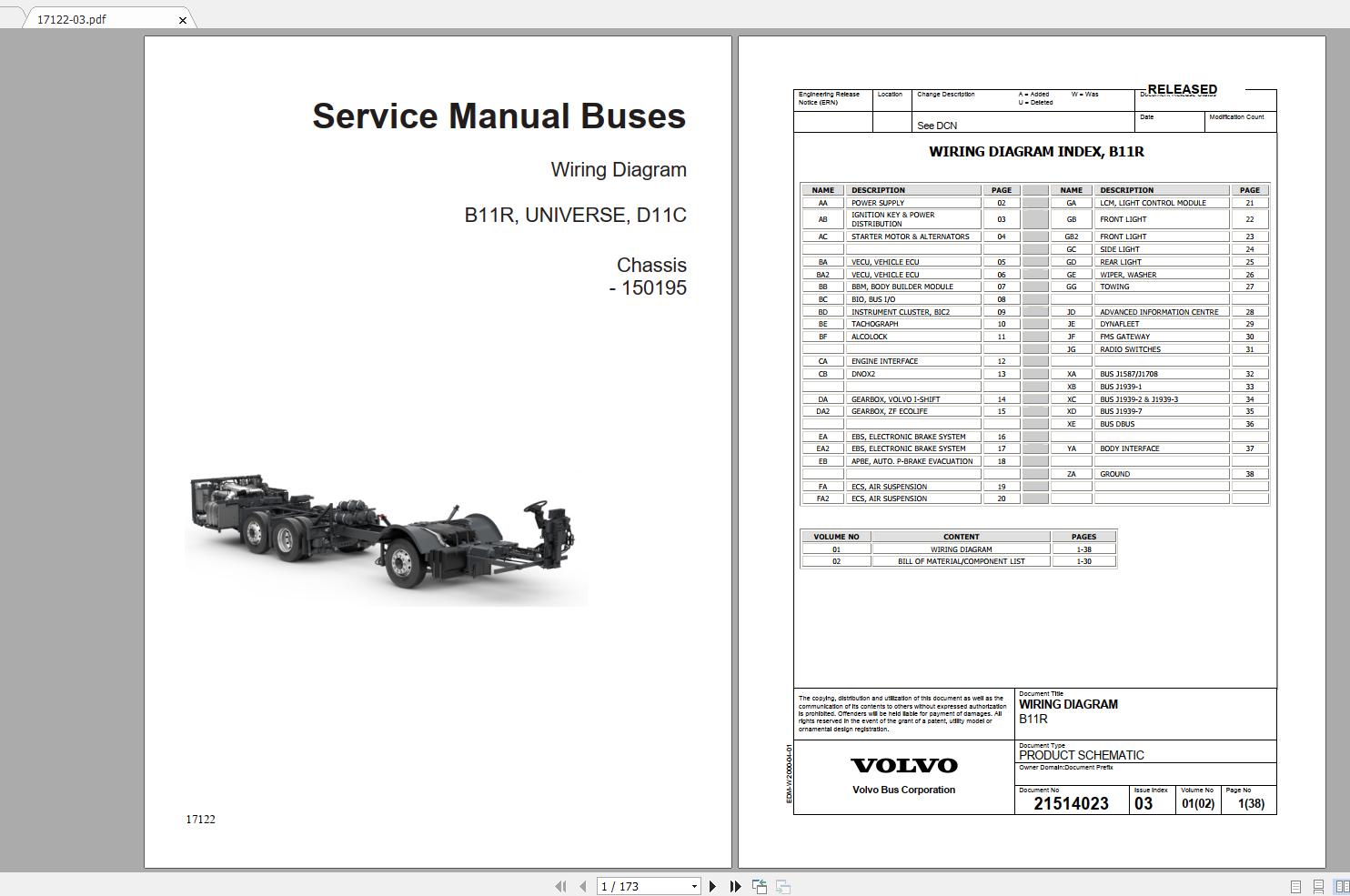Click GEARBOX, VOLVO I-SHIFT entry
The width and height of the screenshot is (1350, 896).
(913, 399)
